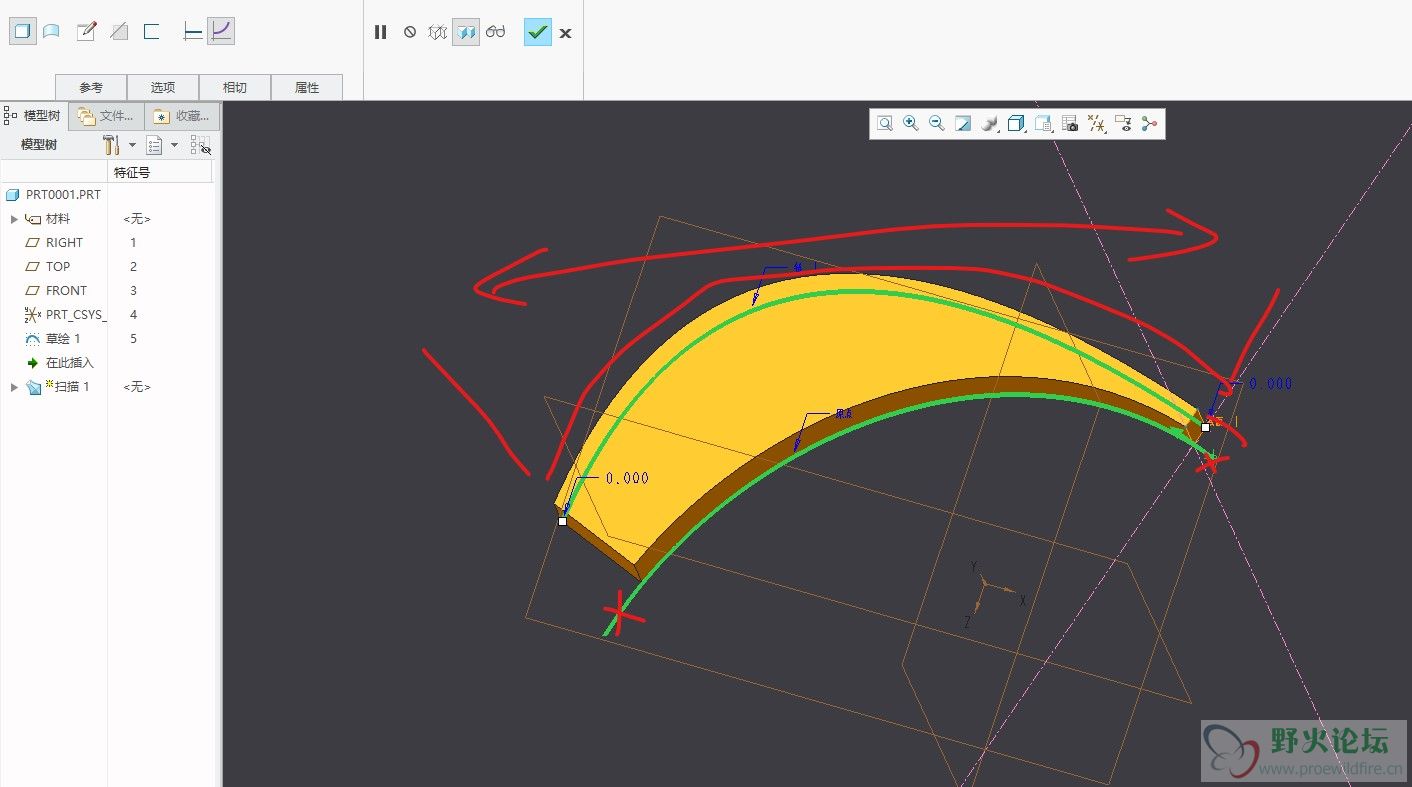Toggle the tree visibility eye icon

point(201,145)
